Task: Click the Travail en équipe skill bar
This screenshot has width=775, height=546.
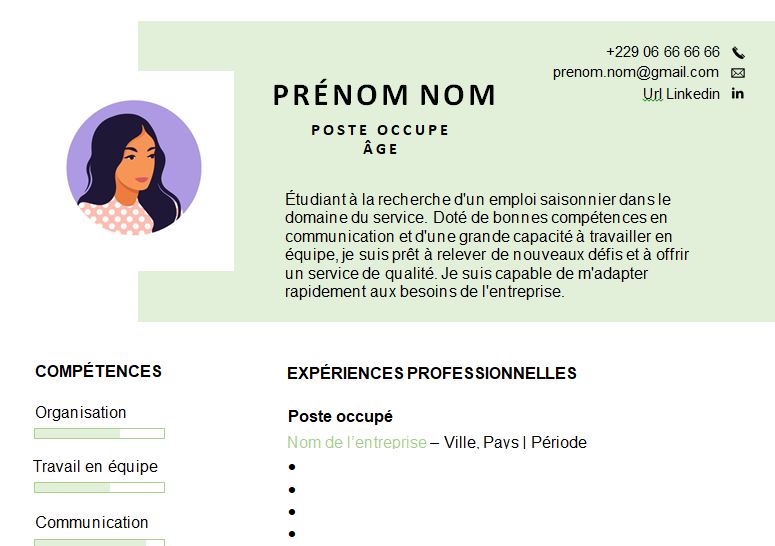Action: 99,488
